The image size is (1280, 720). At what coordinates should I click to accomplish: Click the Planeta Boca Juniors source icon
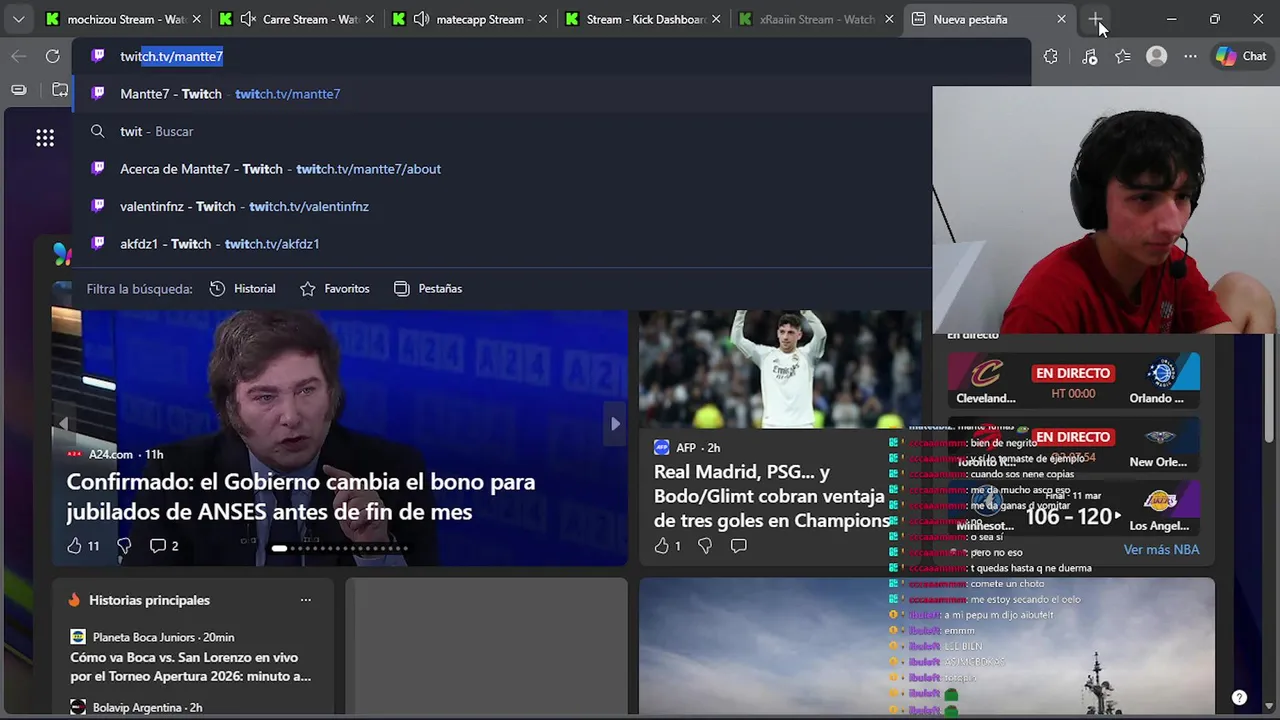pos(78,637)
